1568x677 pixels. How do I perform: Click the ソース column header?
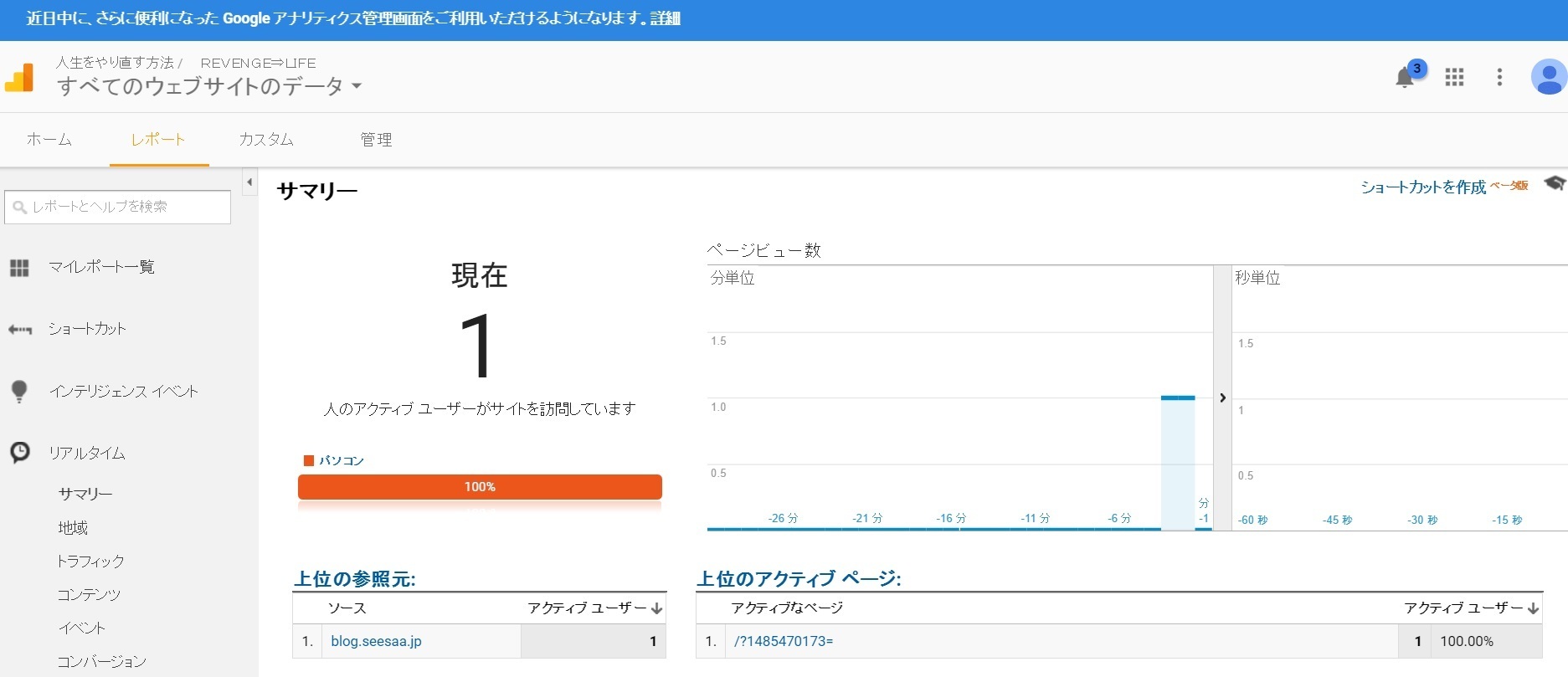pyautogui.click(x=347, y=608)
